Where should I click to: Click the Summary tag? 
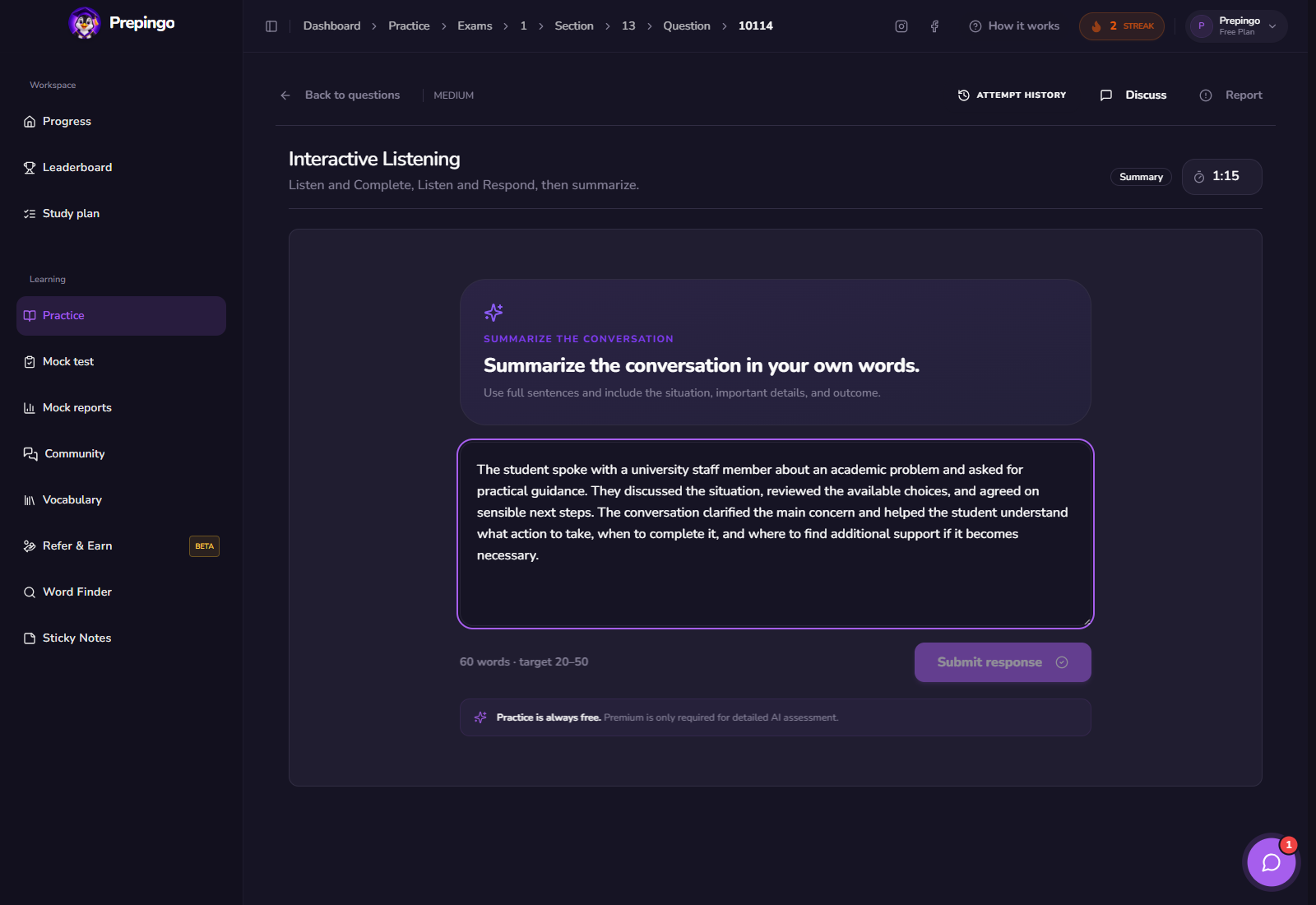pos(1141,177)
